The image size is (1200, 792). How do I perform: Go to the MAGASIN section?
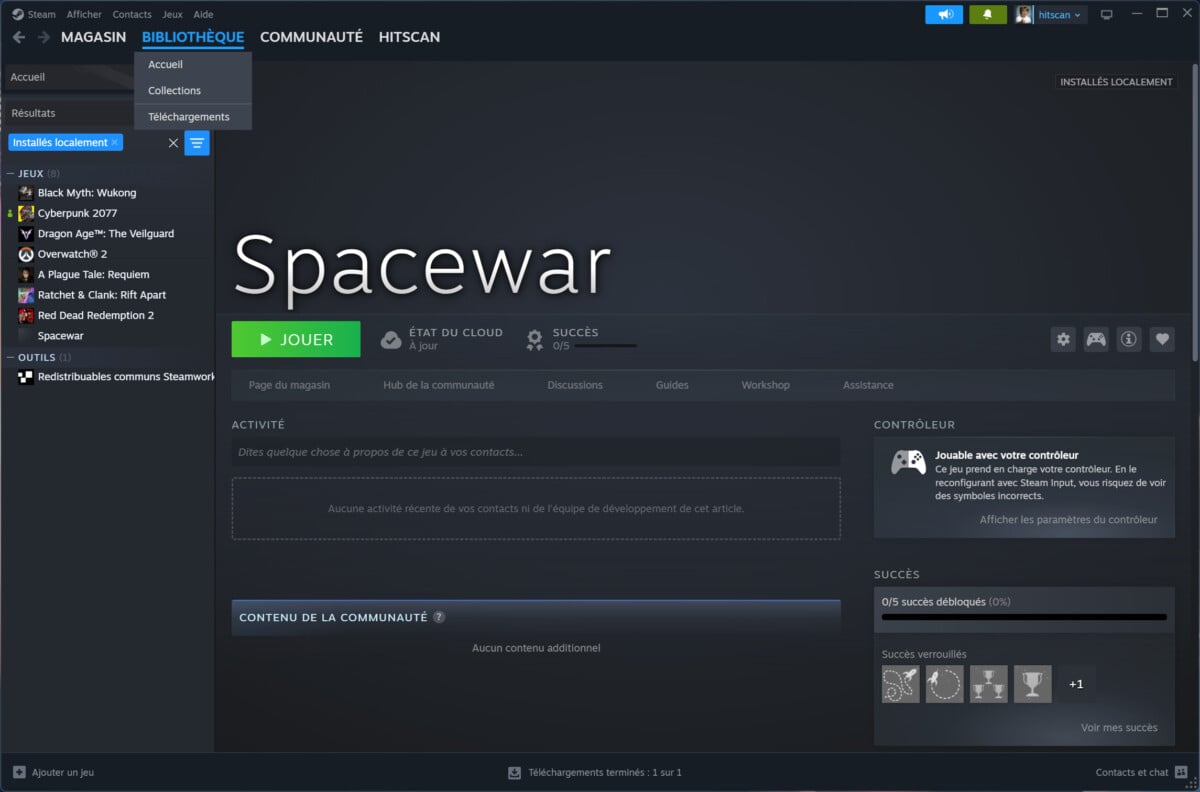(94, 37)
